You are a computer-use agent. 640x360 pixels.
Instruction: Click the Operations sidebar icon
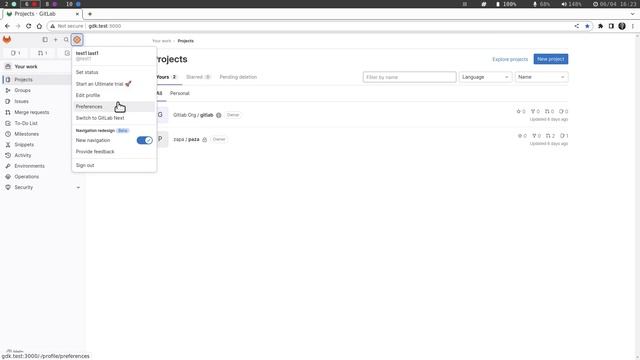pyautogui.click(x=8, y=176)
